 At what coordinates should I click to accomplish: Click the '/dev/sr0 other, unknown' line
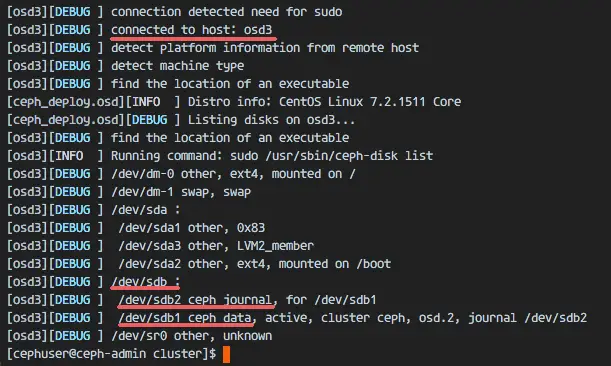coord(191,336)
